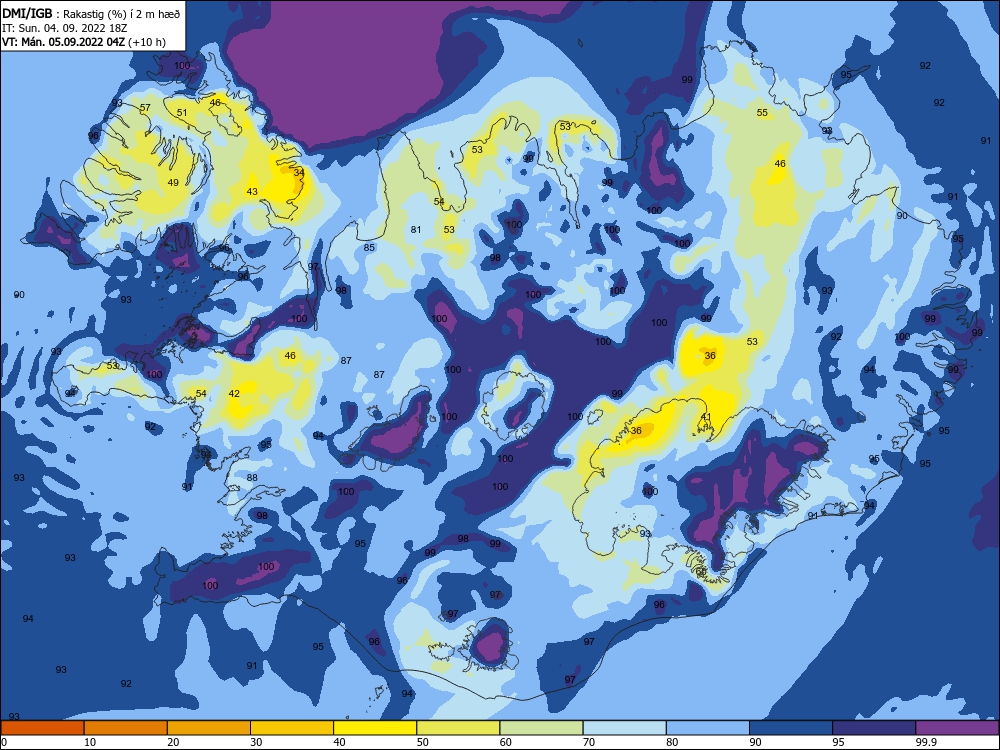
Task: Click the legend tick label '30'
Action: pyautogui.click(x=256, y=742)
